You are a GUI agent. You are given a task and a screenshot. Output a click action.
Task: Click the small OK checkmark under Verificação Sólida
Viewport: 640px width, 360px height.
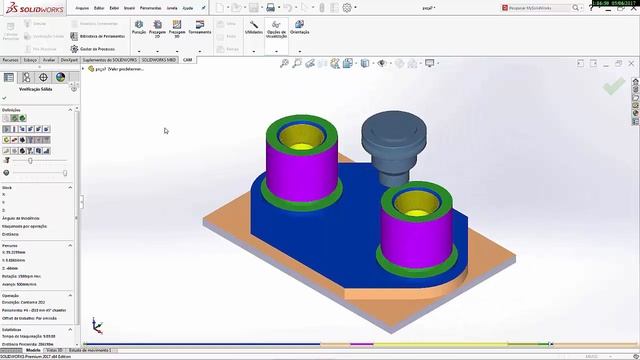4,98
